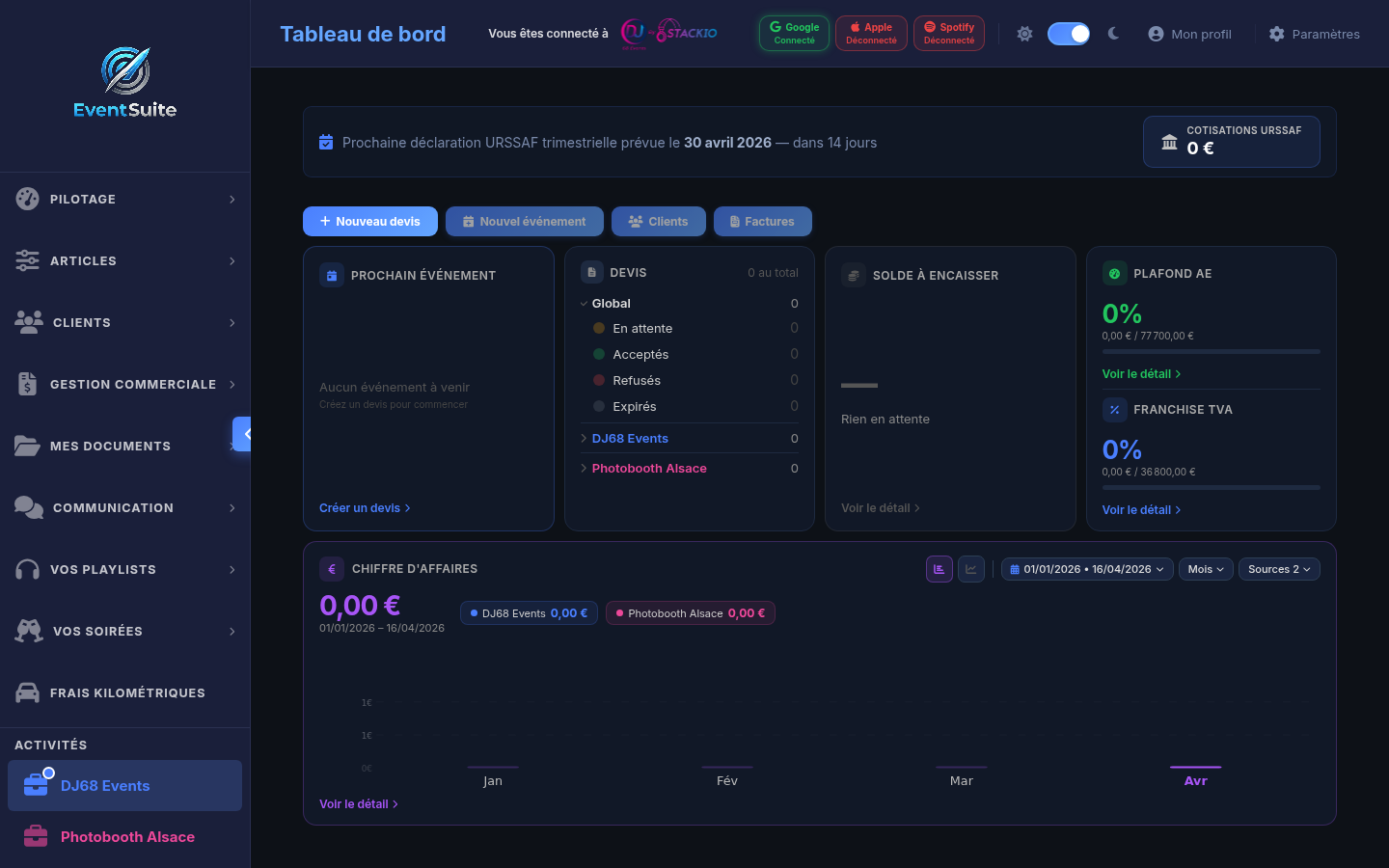Click the Nouveau devis button
Image resolution: width=1389 pixels, height=868 pixels.
(369, 221)
